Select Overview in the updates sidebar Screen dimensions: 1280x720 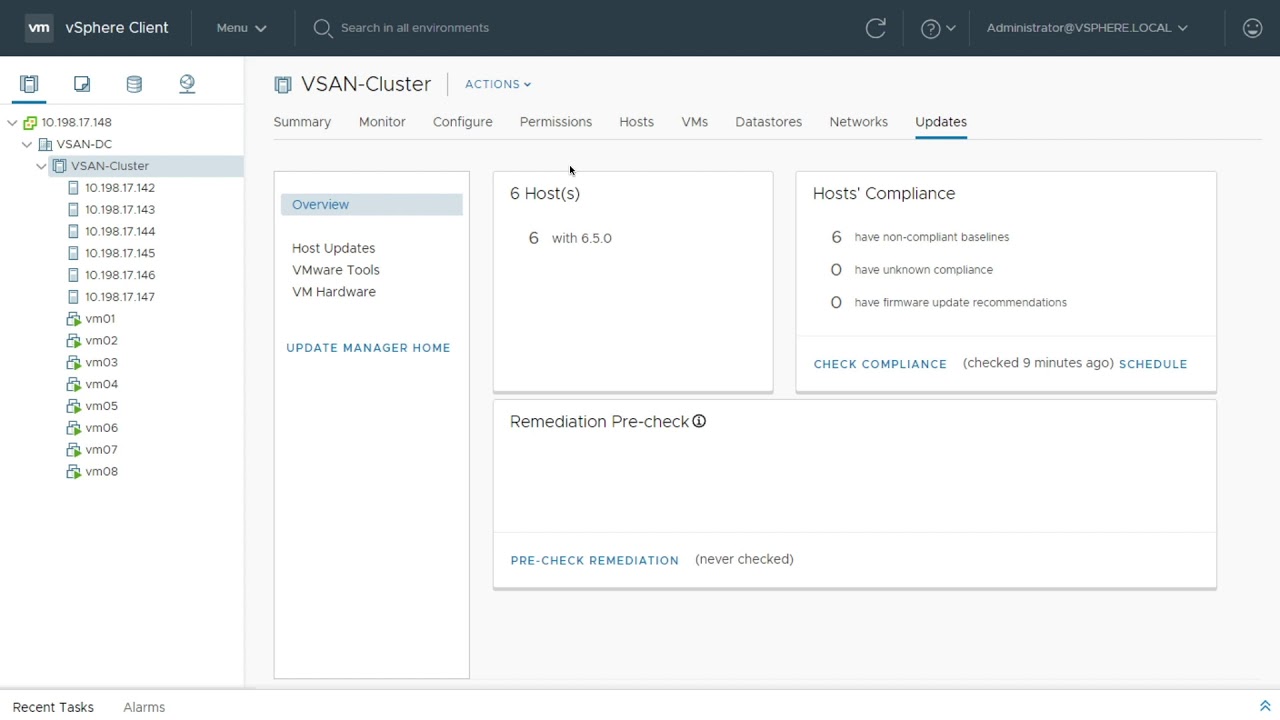coord(371,204)
